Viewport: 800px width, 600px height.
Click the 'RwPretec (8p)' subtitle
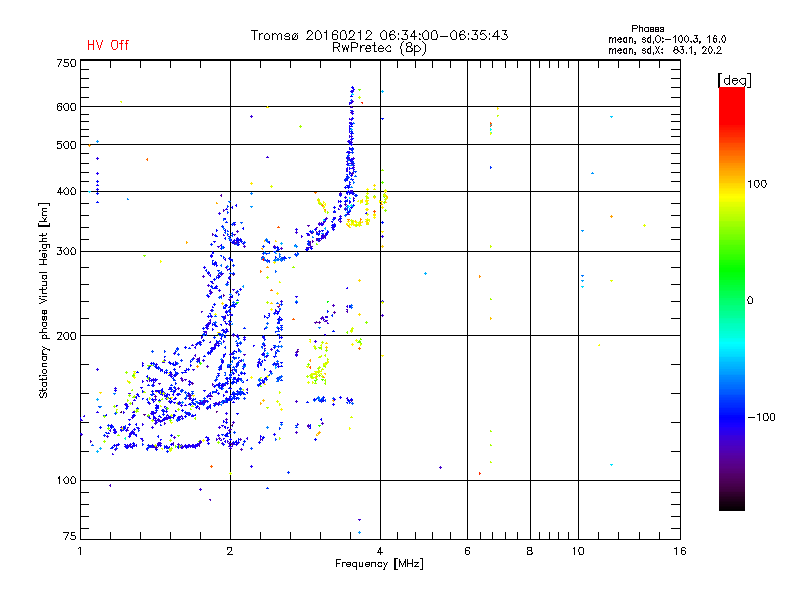pyautogui.click(x=379, y=48)
